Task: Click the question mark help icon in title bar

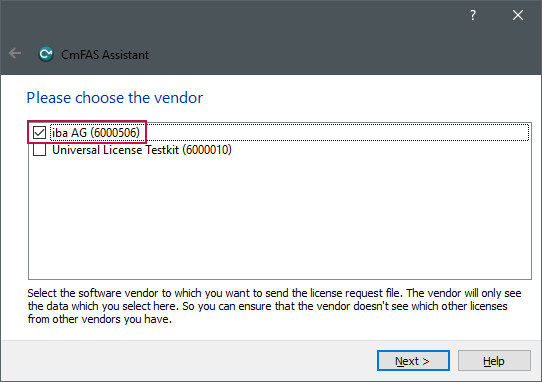Action: coord(473,15)
